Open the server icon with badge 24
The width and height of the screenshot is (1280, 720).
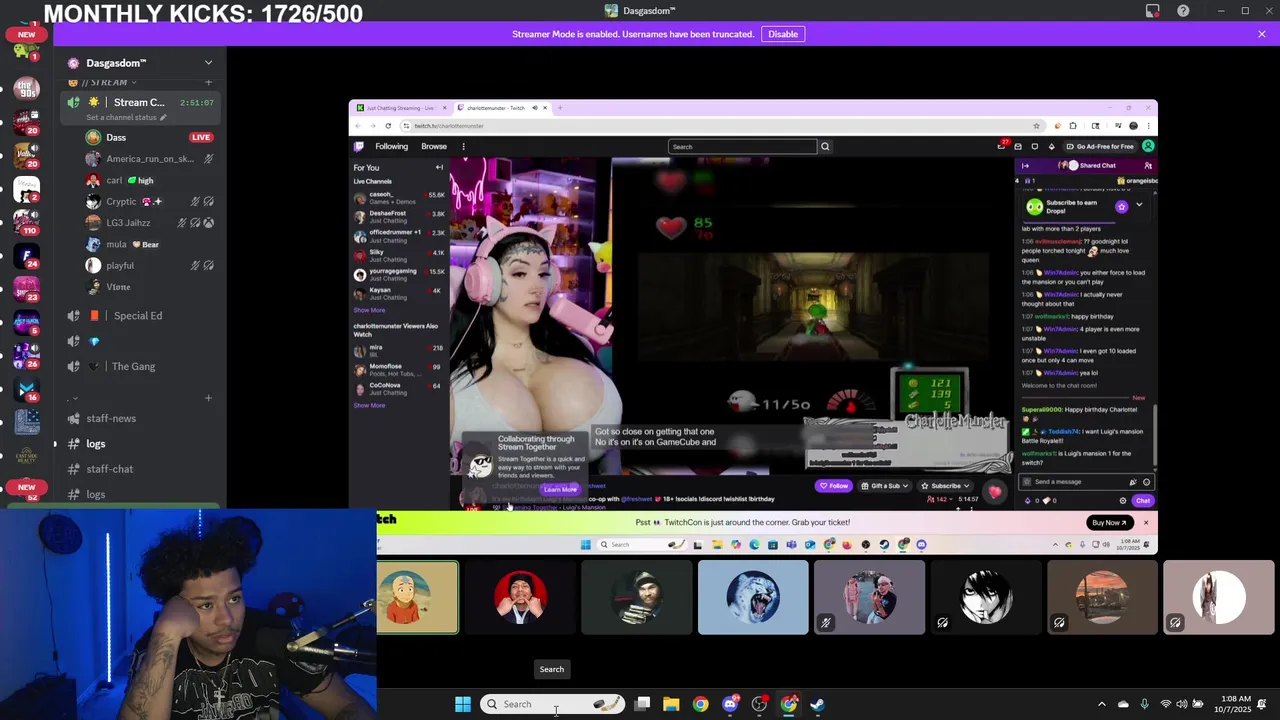coord(27,257)
